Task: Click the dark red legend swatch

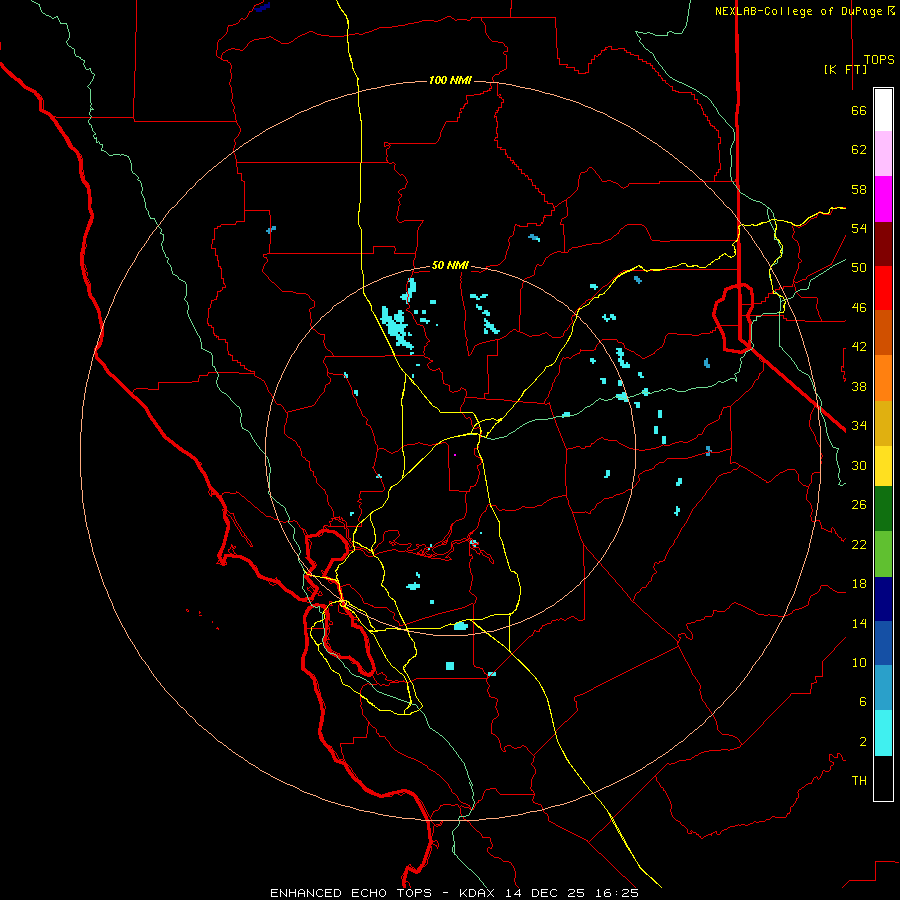Action: click(883, 244)
